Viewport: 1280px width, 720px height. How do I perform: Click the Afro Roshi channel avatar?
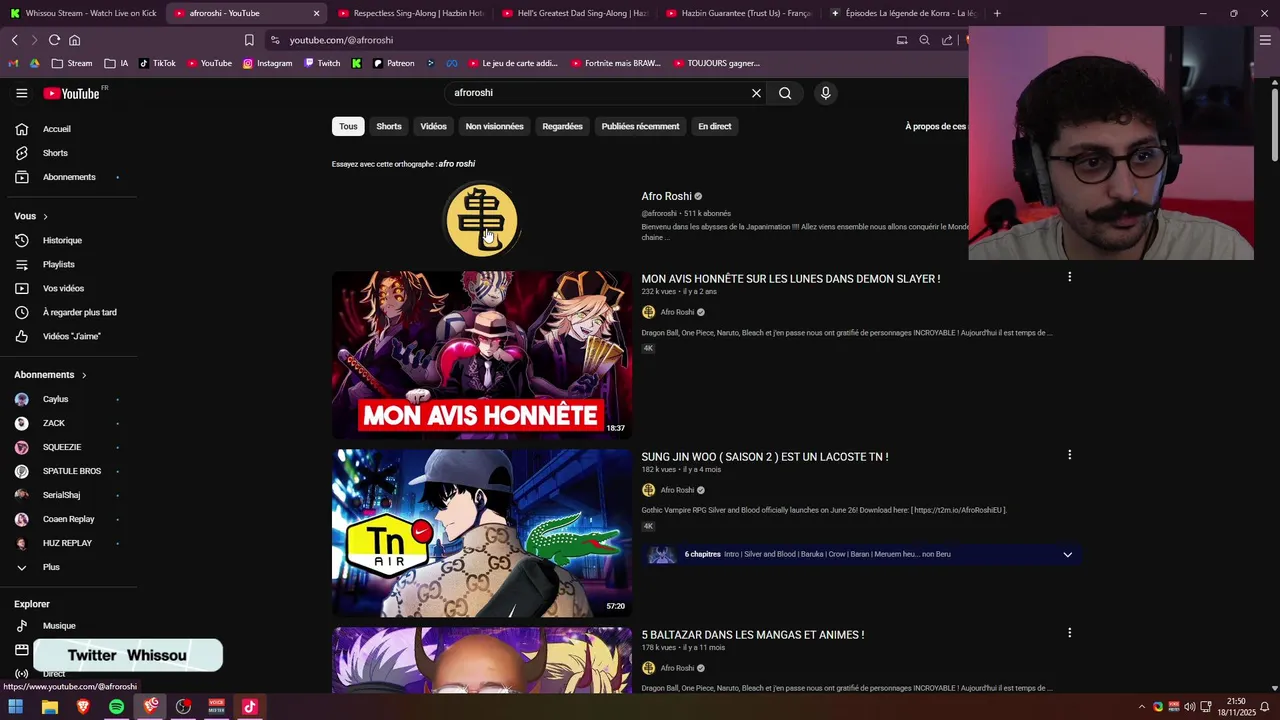481,220
